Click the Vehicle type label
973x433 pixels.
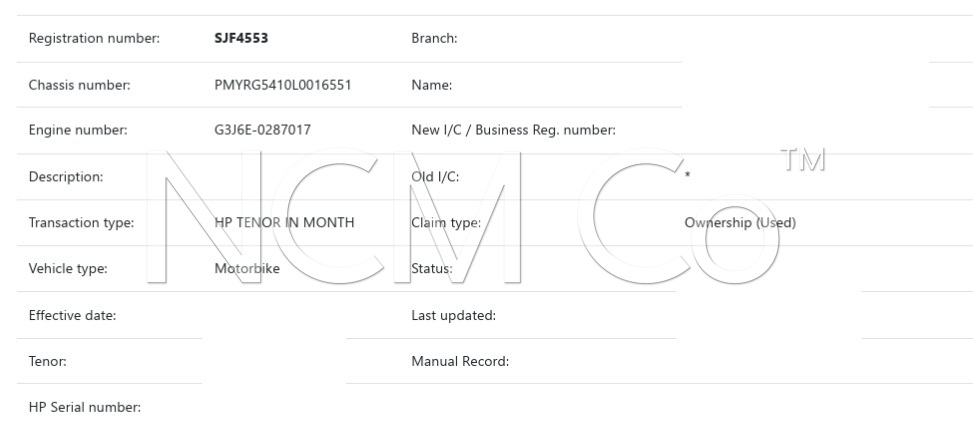(x=68, y=268)
